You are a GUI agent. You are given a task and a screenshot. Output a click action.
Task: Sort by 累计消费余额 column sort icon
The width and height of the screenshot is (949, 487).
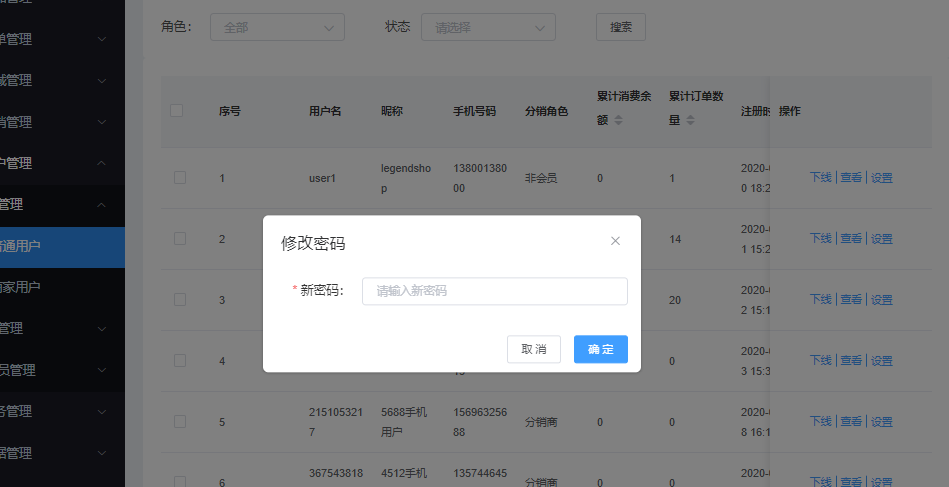coord(618,120)
